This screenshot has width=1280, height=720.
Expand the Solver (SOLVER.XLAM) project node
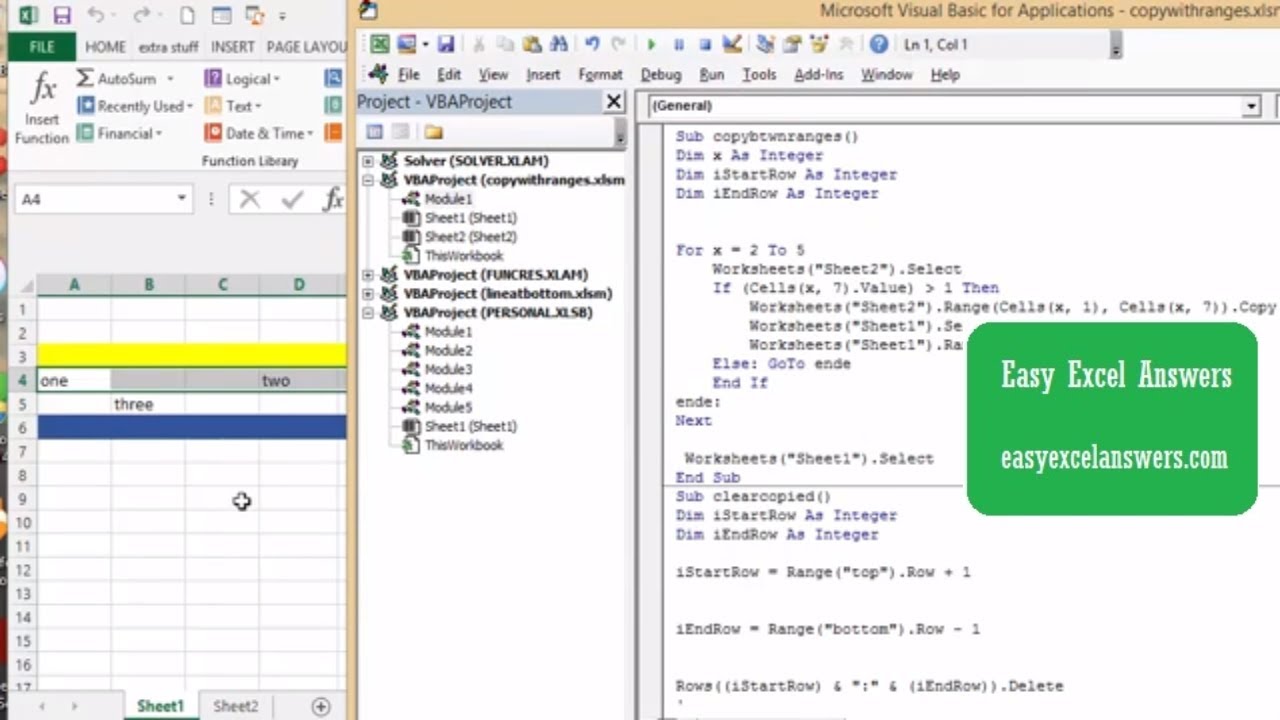pyautogui.click(x=368, y=161)
